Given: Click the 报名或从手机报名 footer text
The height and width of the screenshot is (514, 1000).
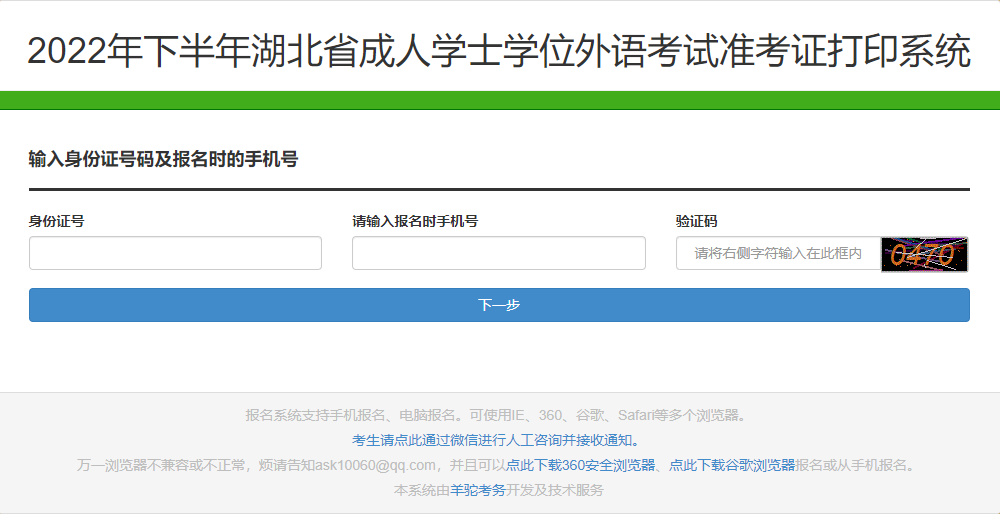Looking at the screenshot, I should tap(855, 465).
